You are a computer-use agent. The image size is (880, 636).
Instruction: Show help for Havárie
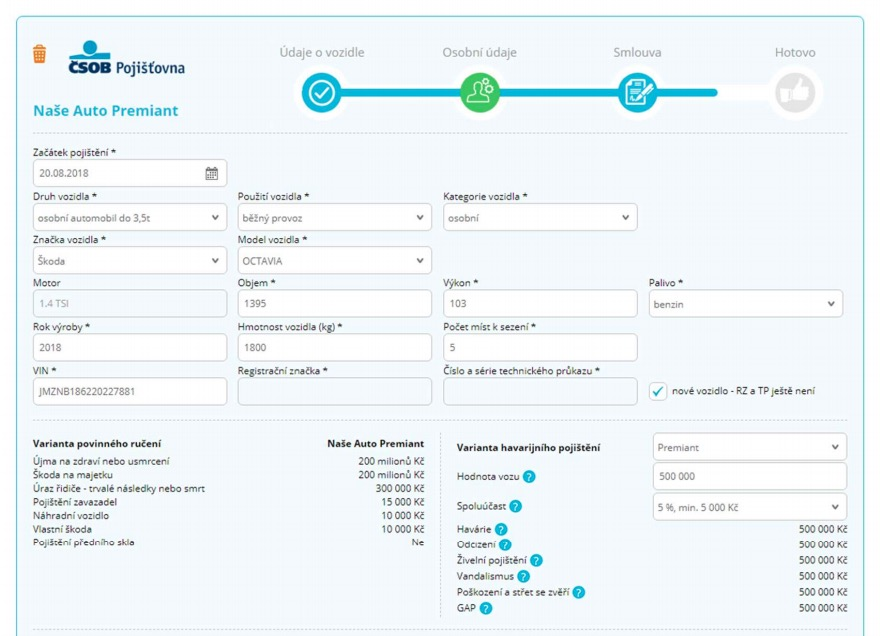tap(501, 529)
